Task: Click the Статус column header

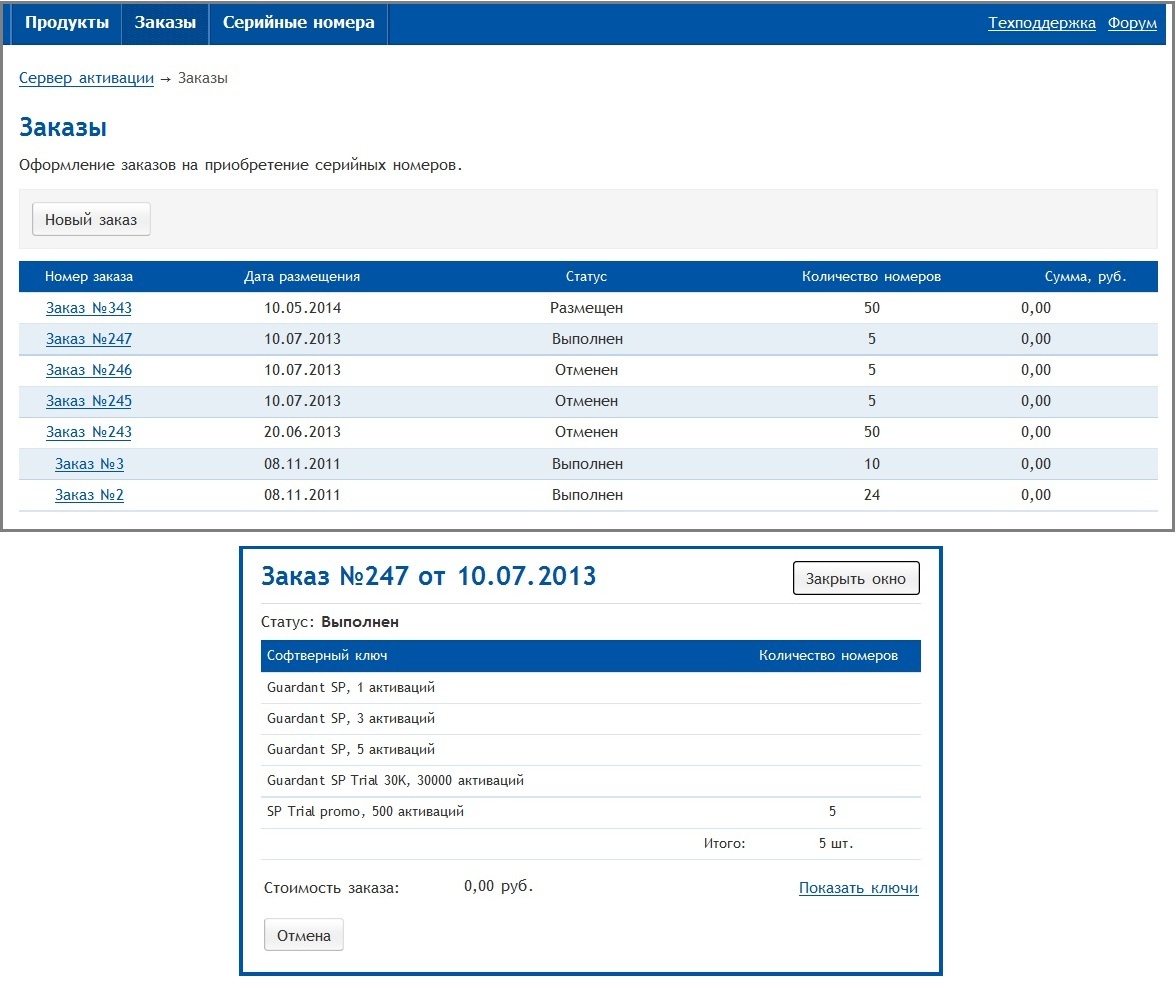Action: [586, 277]
